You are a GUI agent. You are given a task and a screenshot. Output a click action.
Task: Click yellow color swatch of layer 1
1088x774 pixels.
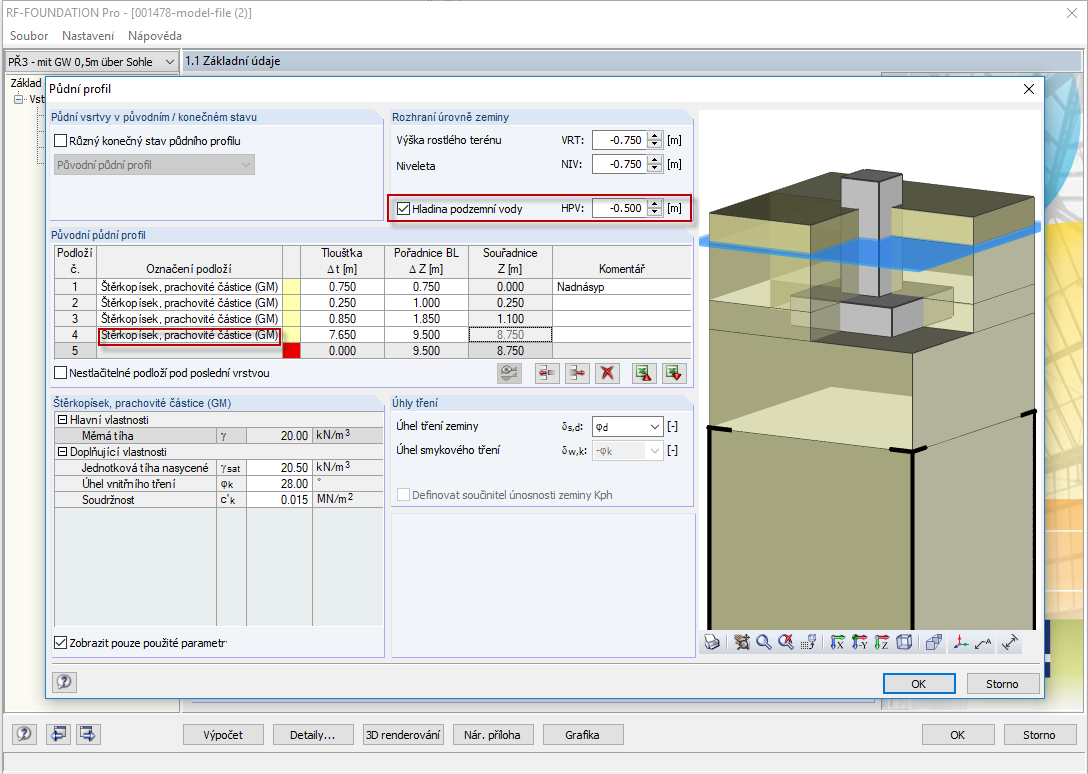click(x=291, y=287)
